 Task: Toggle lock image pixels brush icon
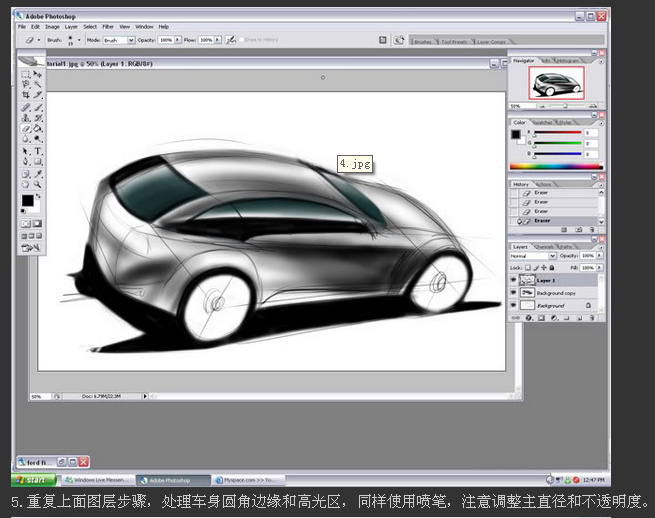[536, 267]
